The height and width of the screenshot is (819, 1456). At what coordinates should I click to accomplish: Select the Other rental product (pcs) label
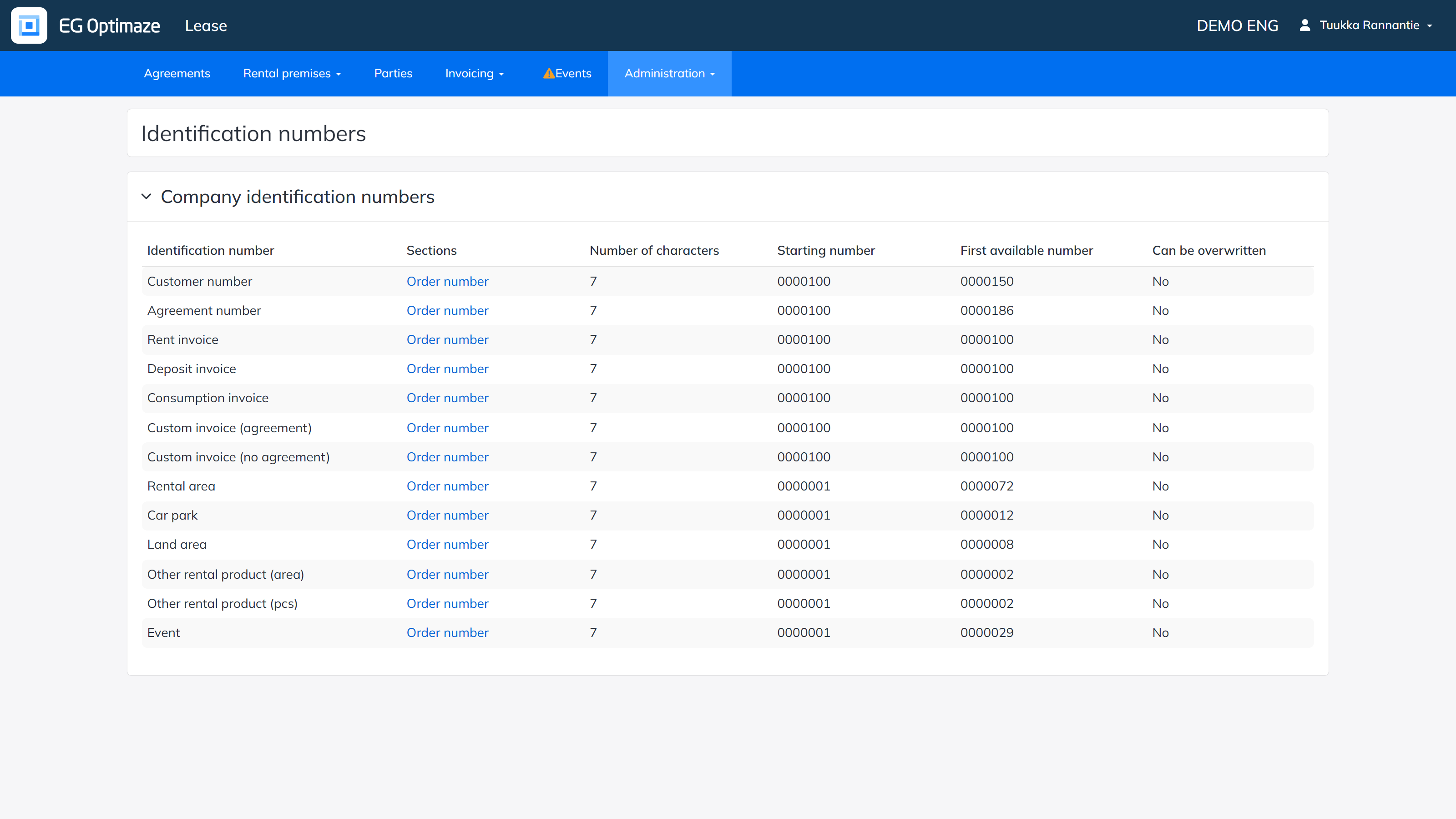click(222, 604)
